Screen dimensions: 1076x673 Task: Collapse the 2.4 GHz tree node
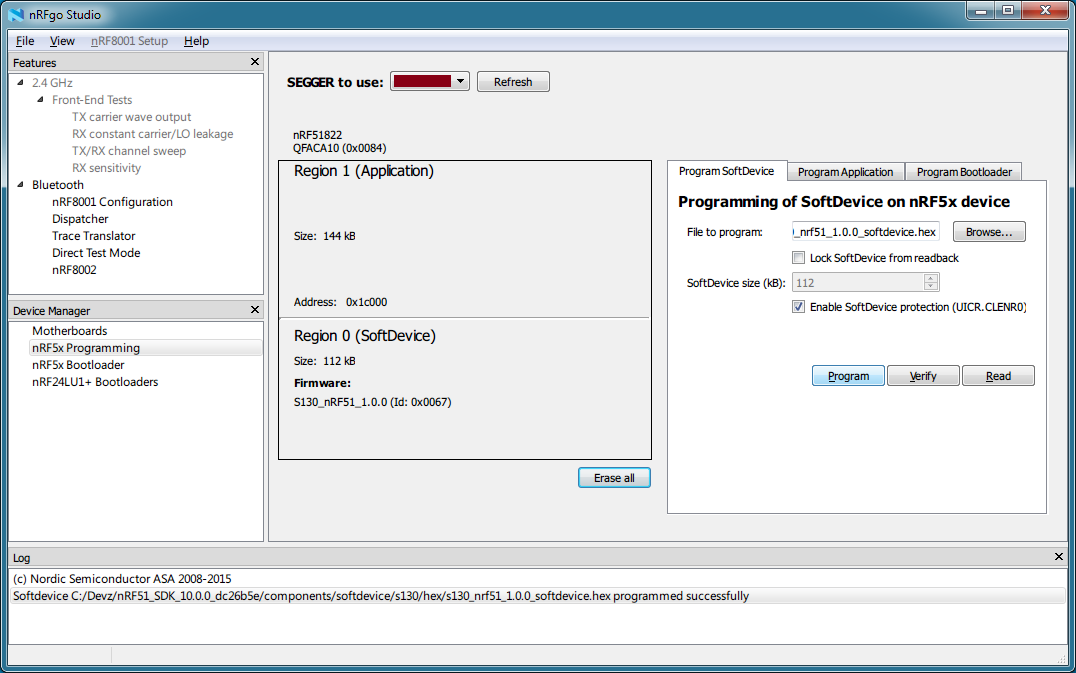coord(20,82)
